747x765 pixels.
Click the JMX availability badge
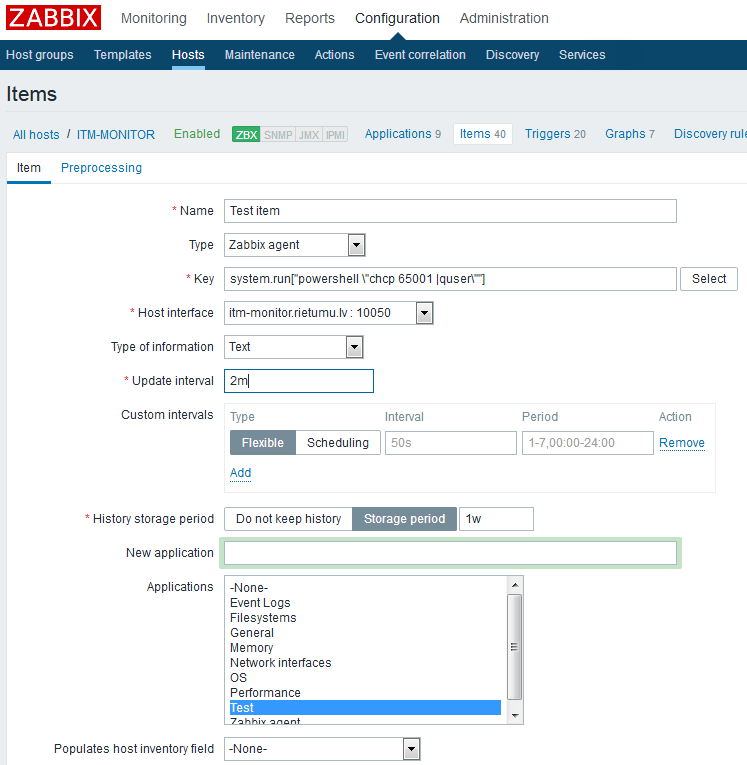(x=309, y=134)
